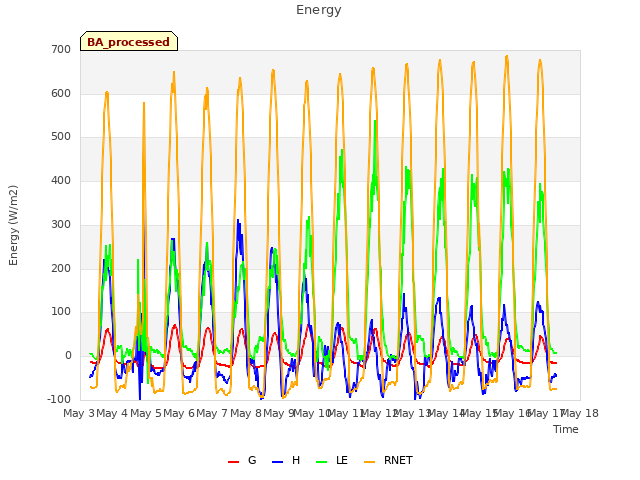Click the May 7 x-axis label
This screenshot has height=480, width=640.
212,413
